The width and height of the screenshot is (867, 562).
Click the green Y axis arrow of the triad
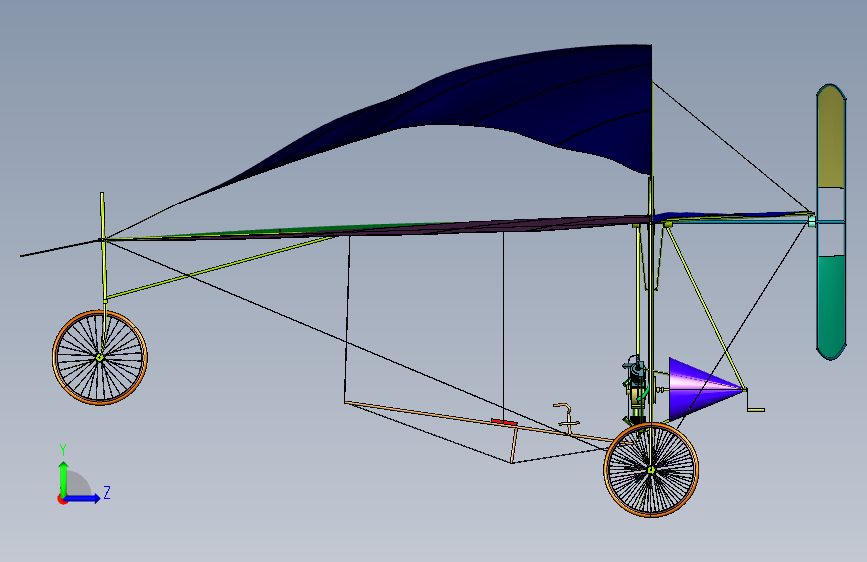click(x=64, y=478)
